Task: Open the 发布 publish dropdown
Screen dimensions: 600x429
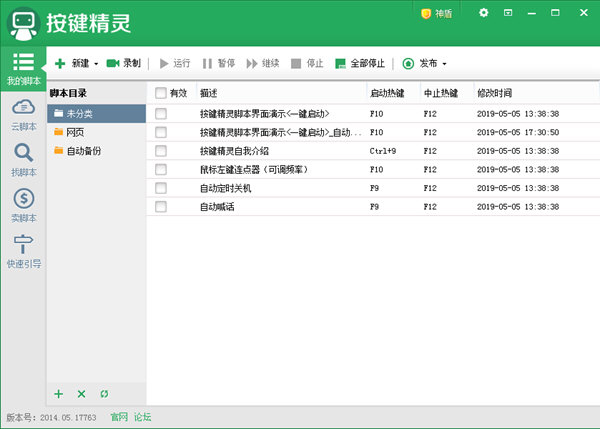Action: coord(425,63)
